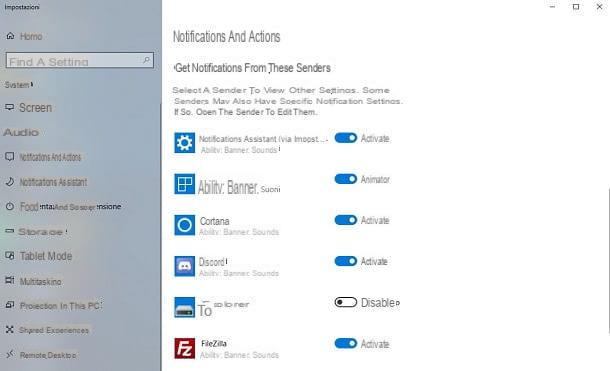The height and width of the screenshot is (371, 610).
Task: Turn off FileZilla notifications toggle
Action: pyautogui.click(x=345, y=343)
